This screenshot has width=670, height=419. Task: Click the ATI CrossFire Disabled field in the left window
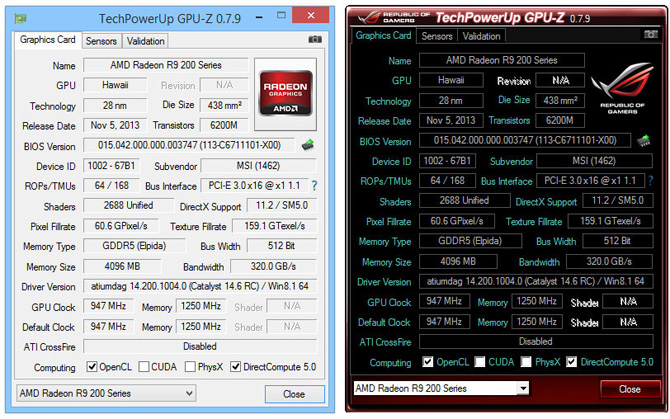point(200,346)
